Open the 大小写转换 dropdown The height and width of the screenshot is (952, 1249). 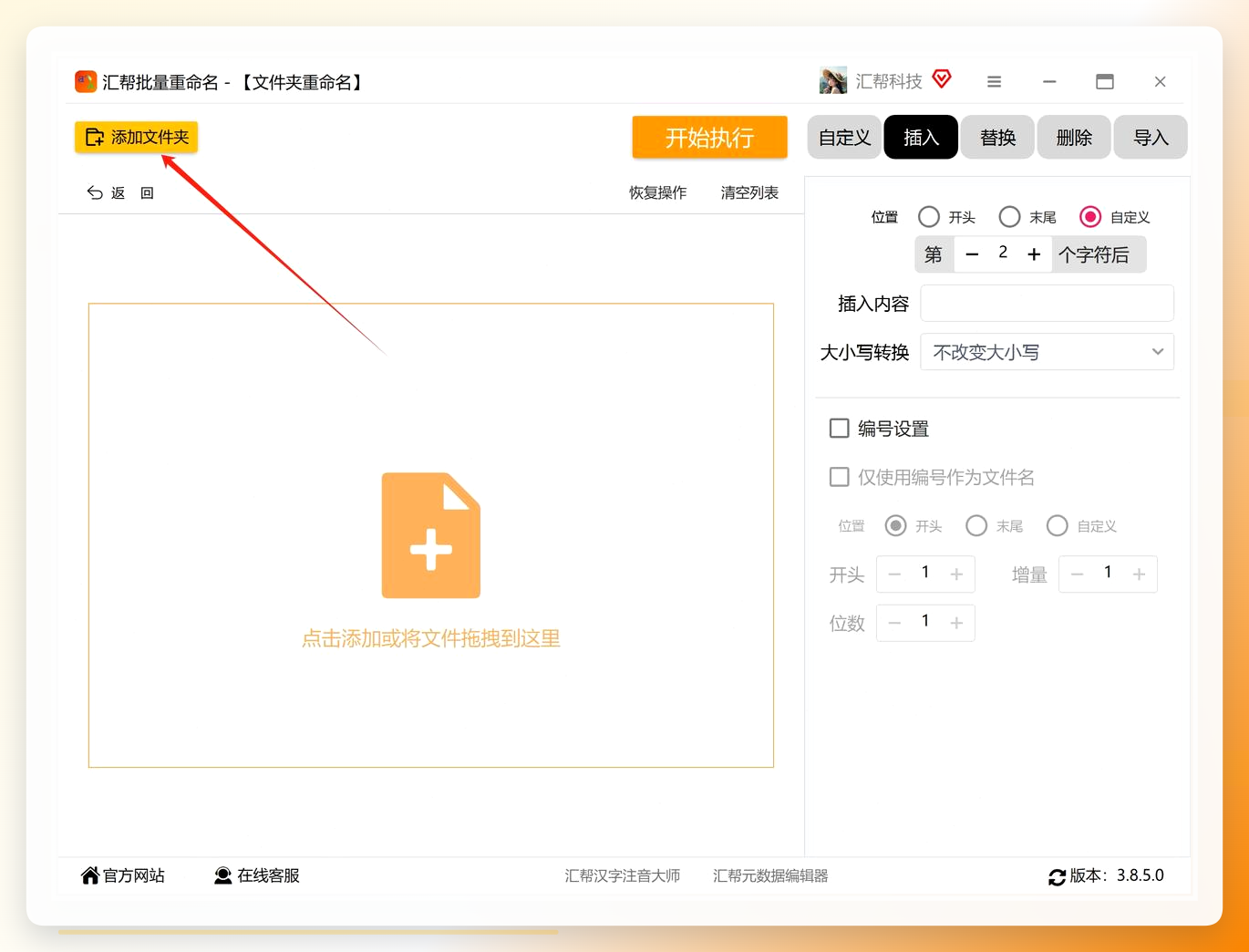coord(1047,352)
